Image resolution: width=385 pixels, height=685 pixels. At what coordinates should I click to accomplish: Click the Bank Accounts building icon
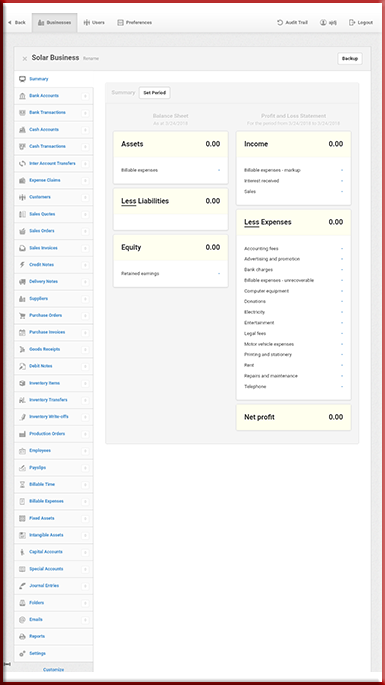[22, 96]
